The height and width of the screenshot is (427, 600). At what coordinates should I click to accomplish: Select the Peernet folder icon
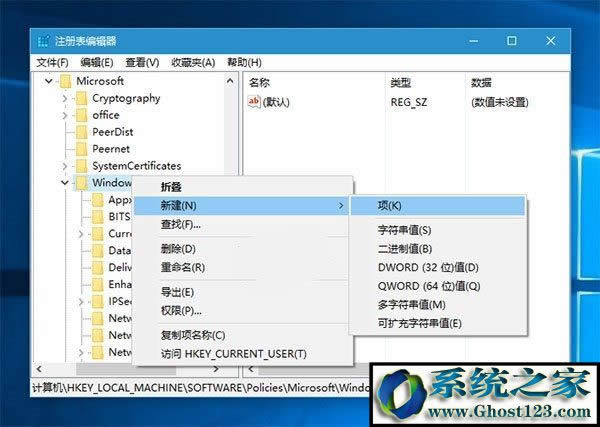(81, 149)
